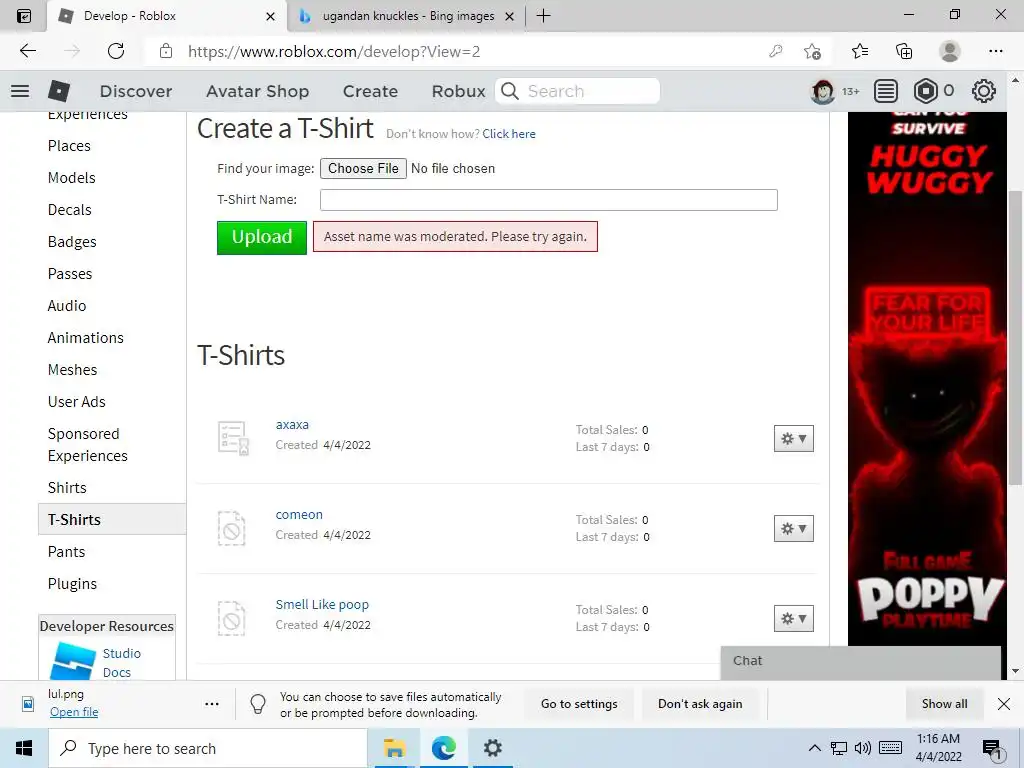
Task: Open File Explorer from taskbar
Action: click(x=394, y=748)
